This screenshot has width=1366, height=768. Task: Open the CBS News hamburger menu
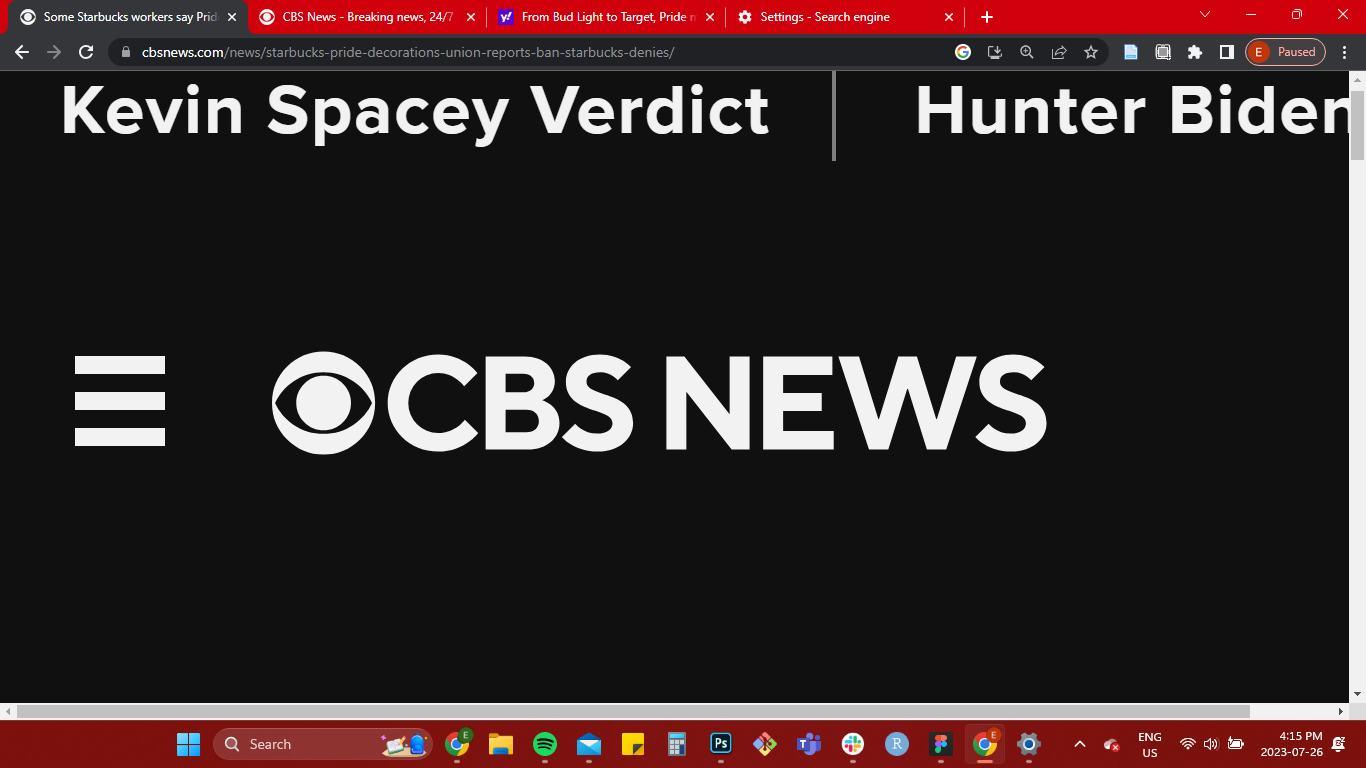point(120,401)
